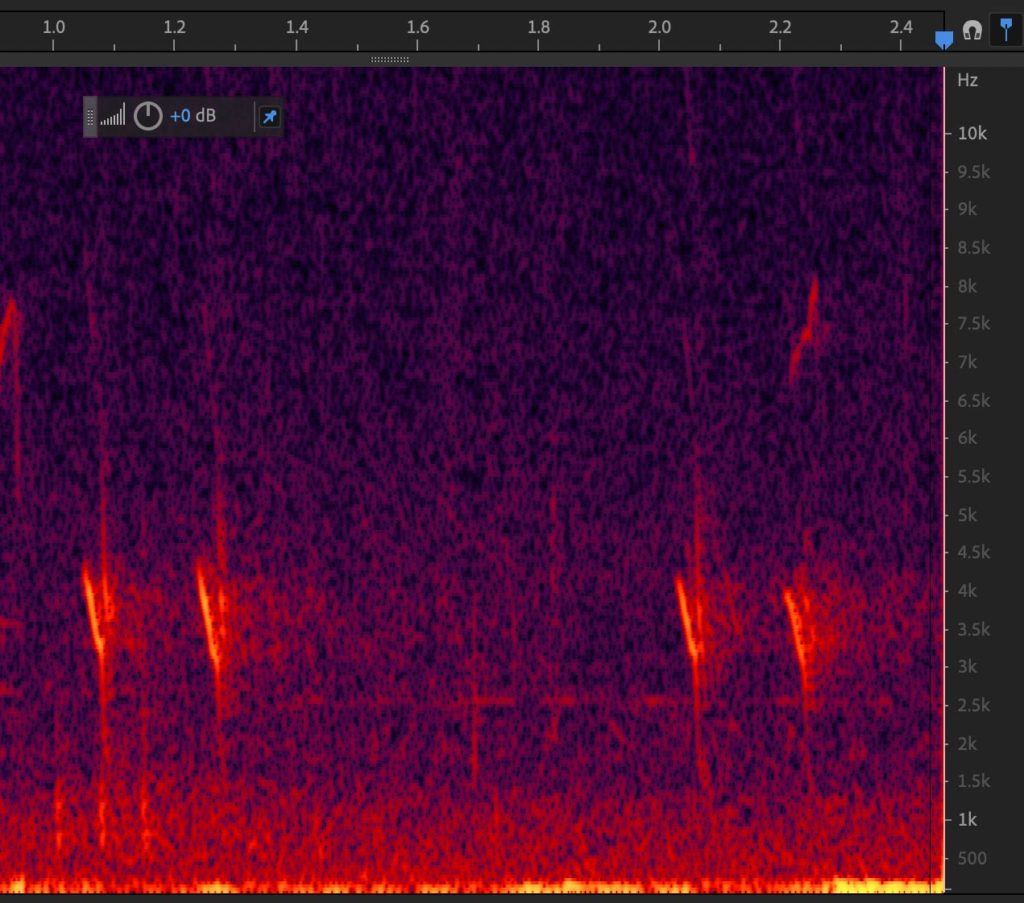Image resolution: width=1024 pixels, height=903 pixels.
Task: Click the 10k label on frequency scale
Action: pos(972,133)
